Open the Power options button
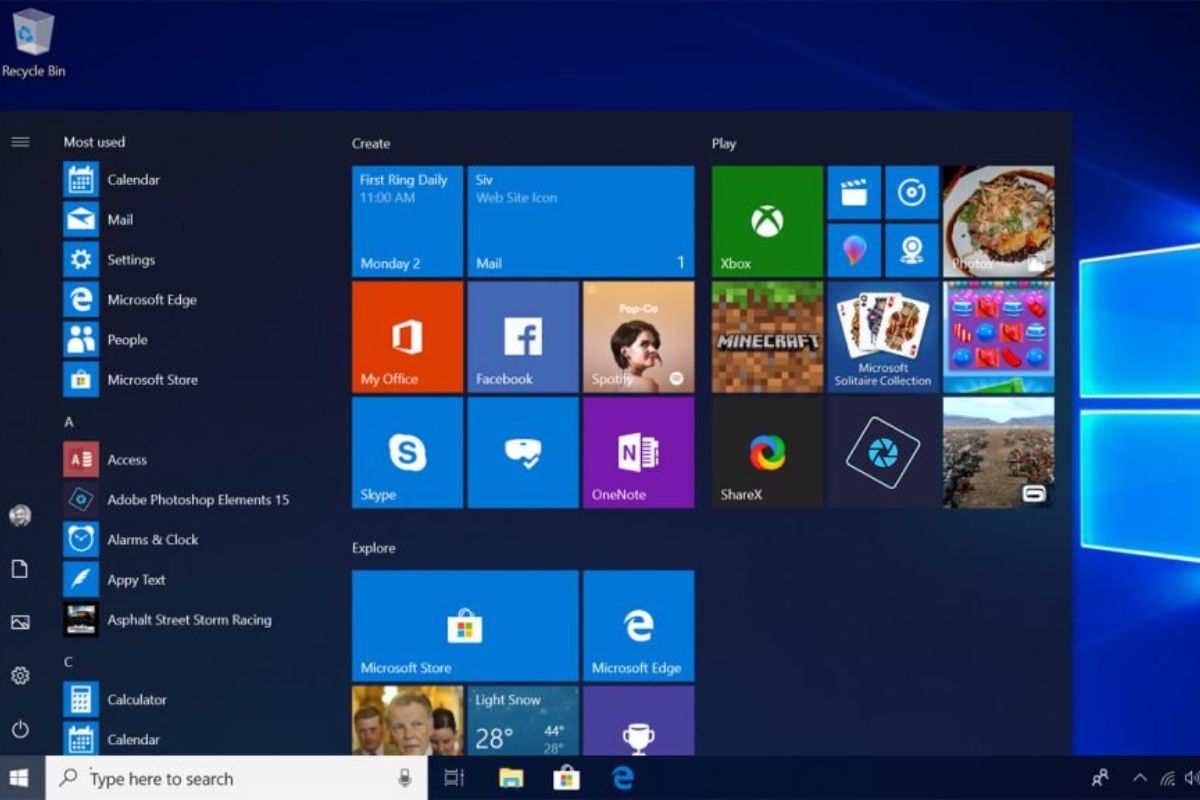Image resolution: width=1200 pixels, height=800 pixels. pyautogui.click(x=20, y=730)
